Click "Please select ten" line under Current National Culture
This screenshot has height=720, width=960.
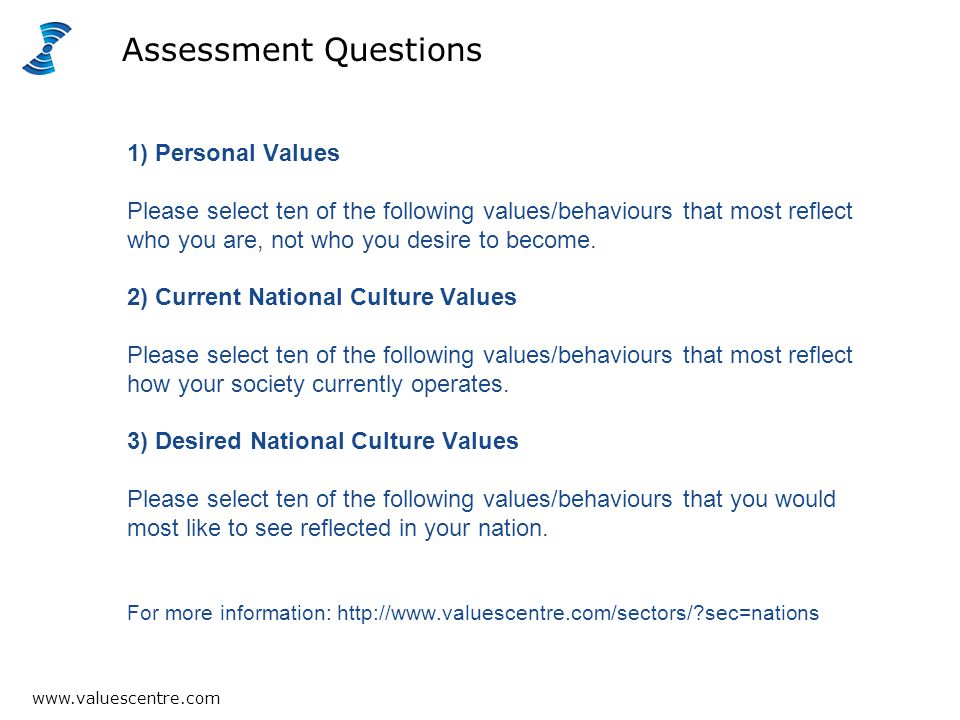(490, 356)
